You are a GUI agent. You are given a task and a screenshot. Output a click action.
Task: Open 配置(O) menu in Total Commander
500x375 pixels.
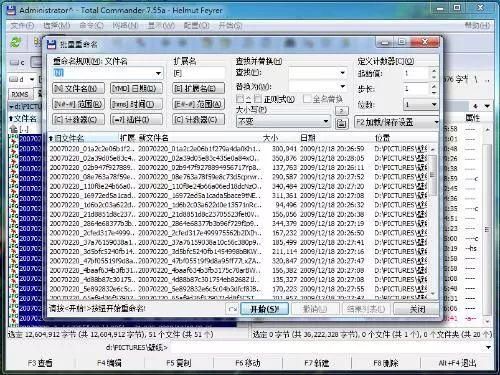click(x=196, y=25)
